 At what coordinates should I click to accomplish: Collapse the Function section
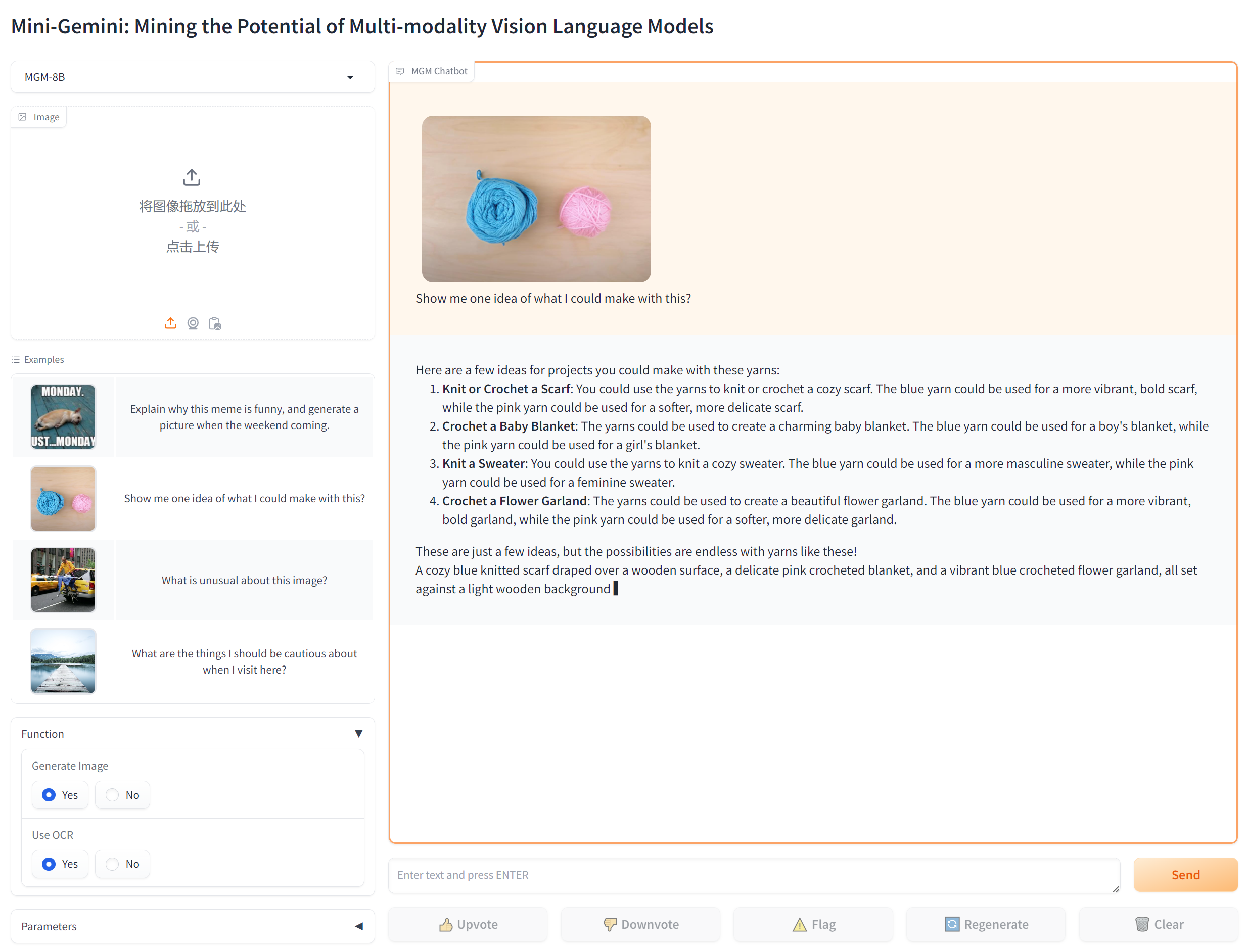point(358,734)
